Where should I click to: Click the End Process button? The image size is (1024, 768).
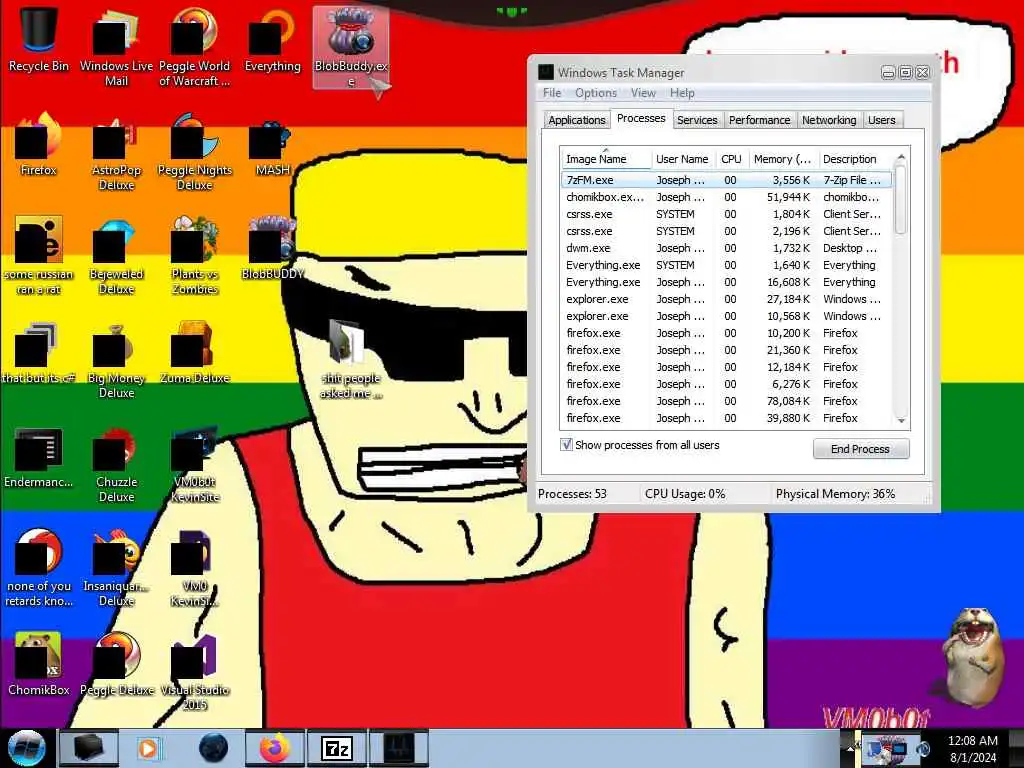(860, 449)
